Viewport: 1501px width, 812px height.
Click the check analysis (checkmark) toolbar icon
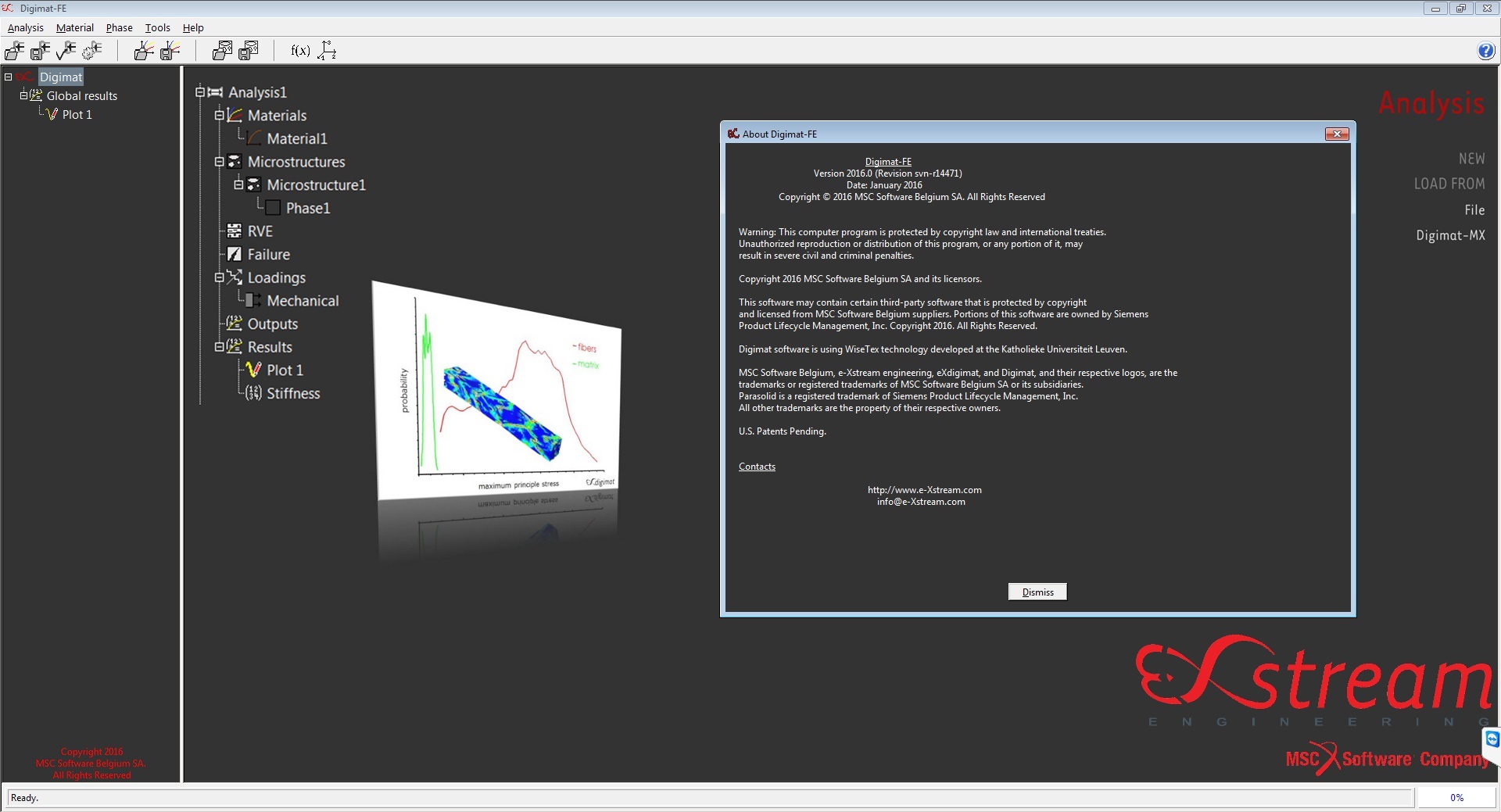click(x=66, y=51)
